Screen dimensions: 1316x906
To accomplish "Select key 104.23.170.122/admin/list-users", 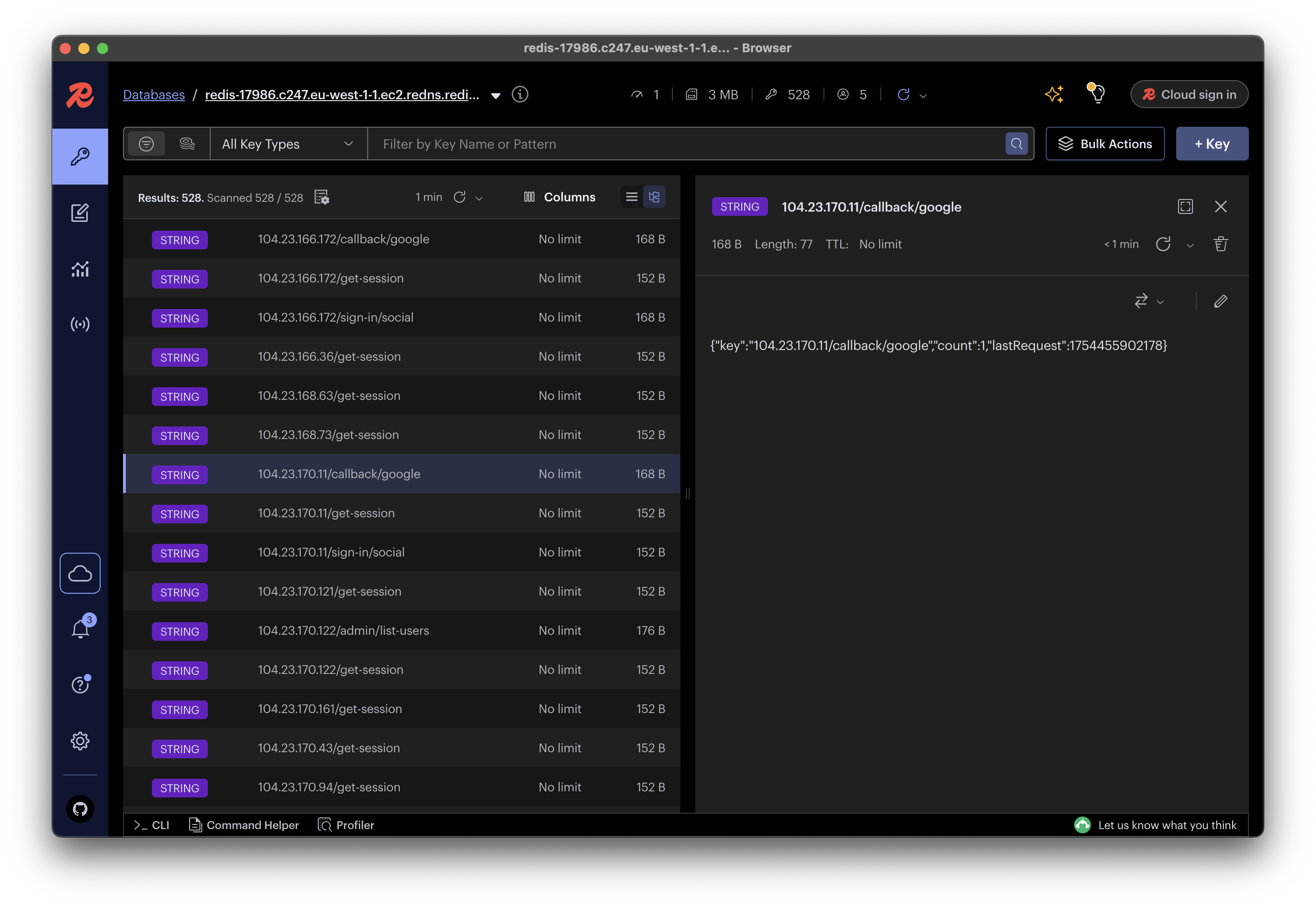I will (402, 631).
